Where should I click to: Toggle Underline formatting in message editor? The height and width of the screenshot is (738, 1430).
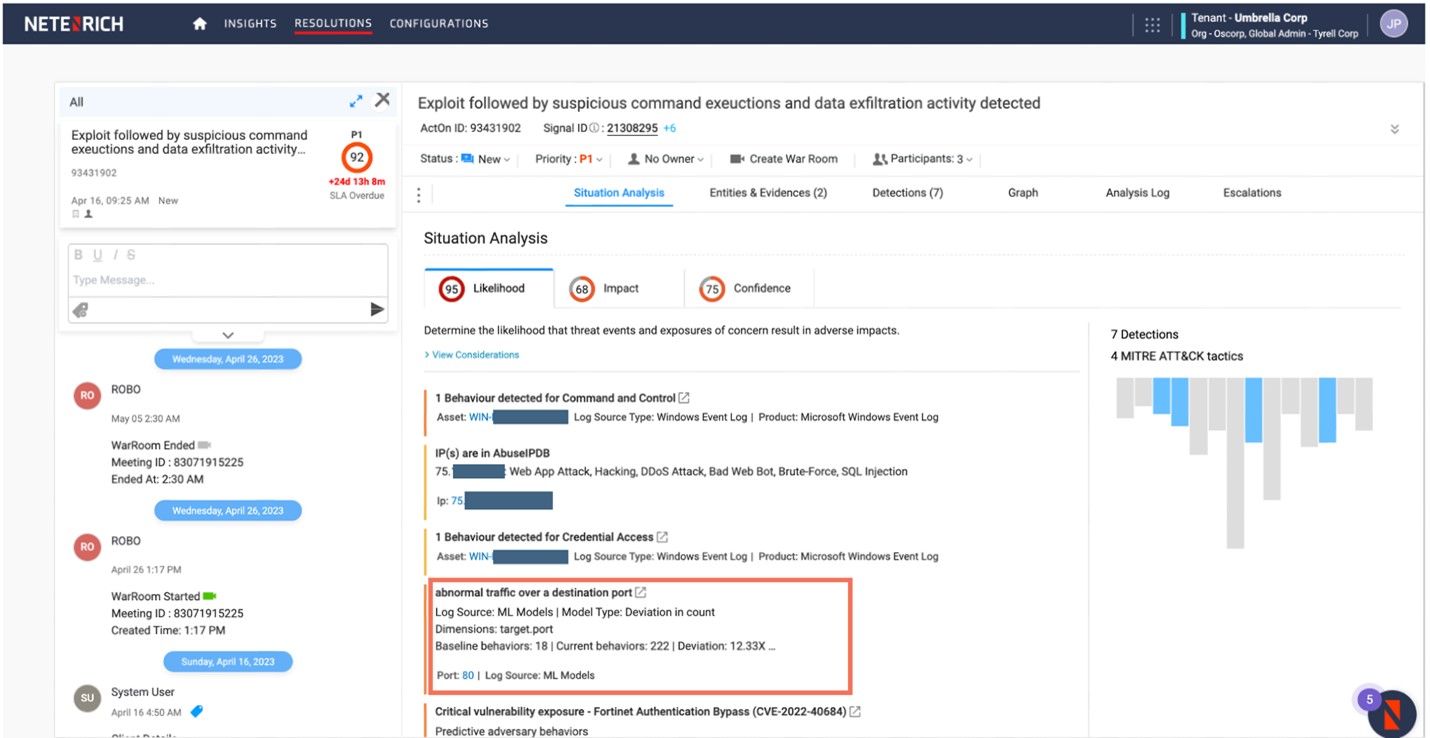coord(97,255)
